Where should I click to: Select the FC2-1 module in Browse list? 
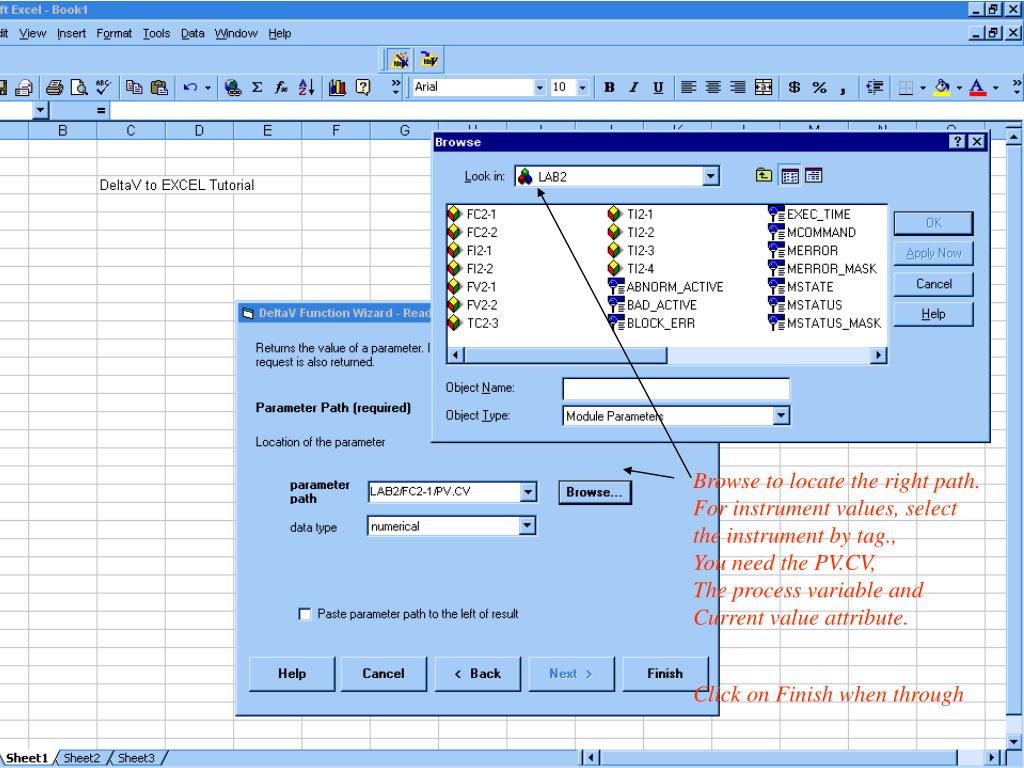click(473, 214)
